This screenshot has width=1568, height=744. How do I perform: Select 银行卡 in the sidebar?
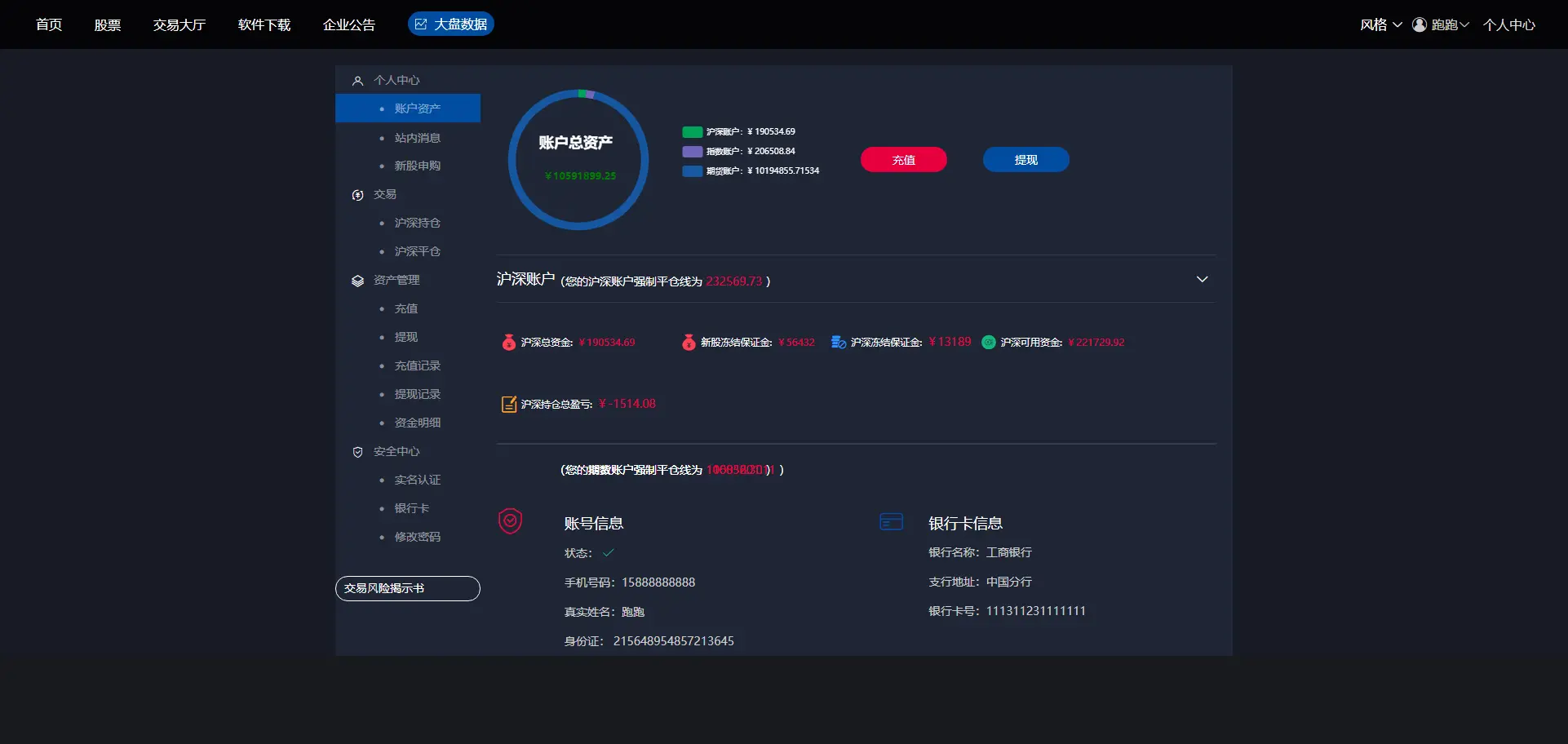[x=411, y=508]
